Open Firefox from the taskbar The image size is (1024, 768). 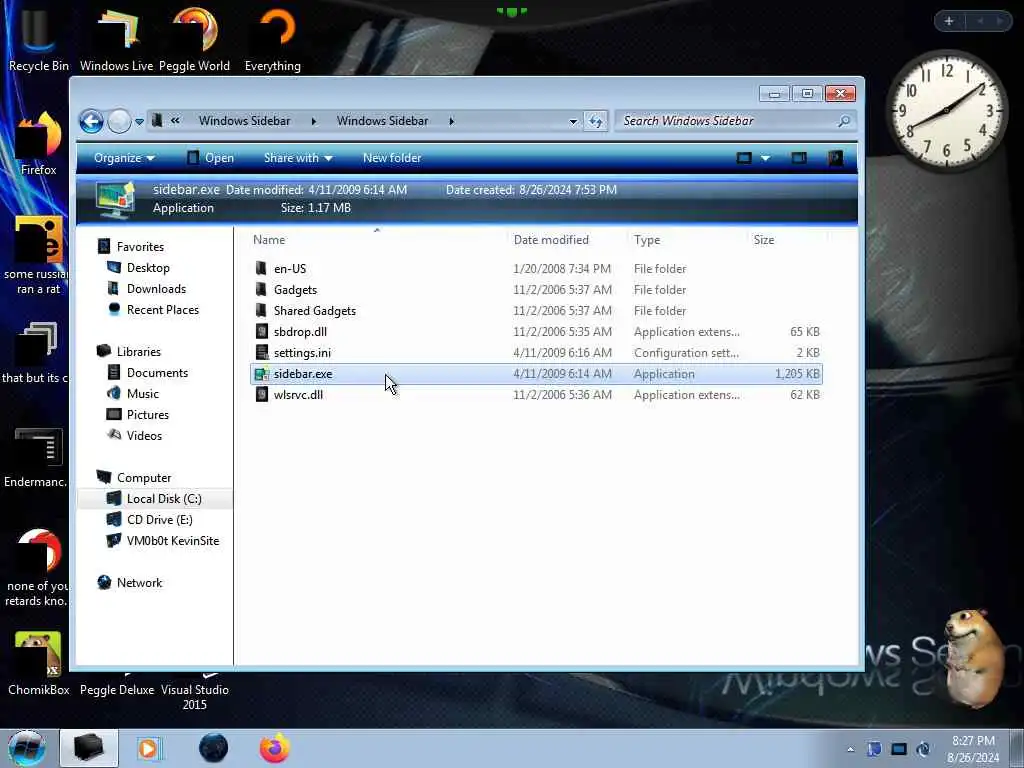tap(274, 748)
